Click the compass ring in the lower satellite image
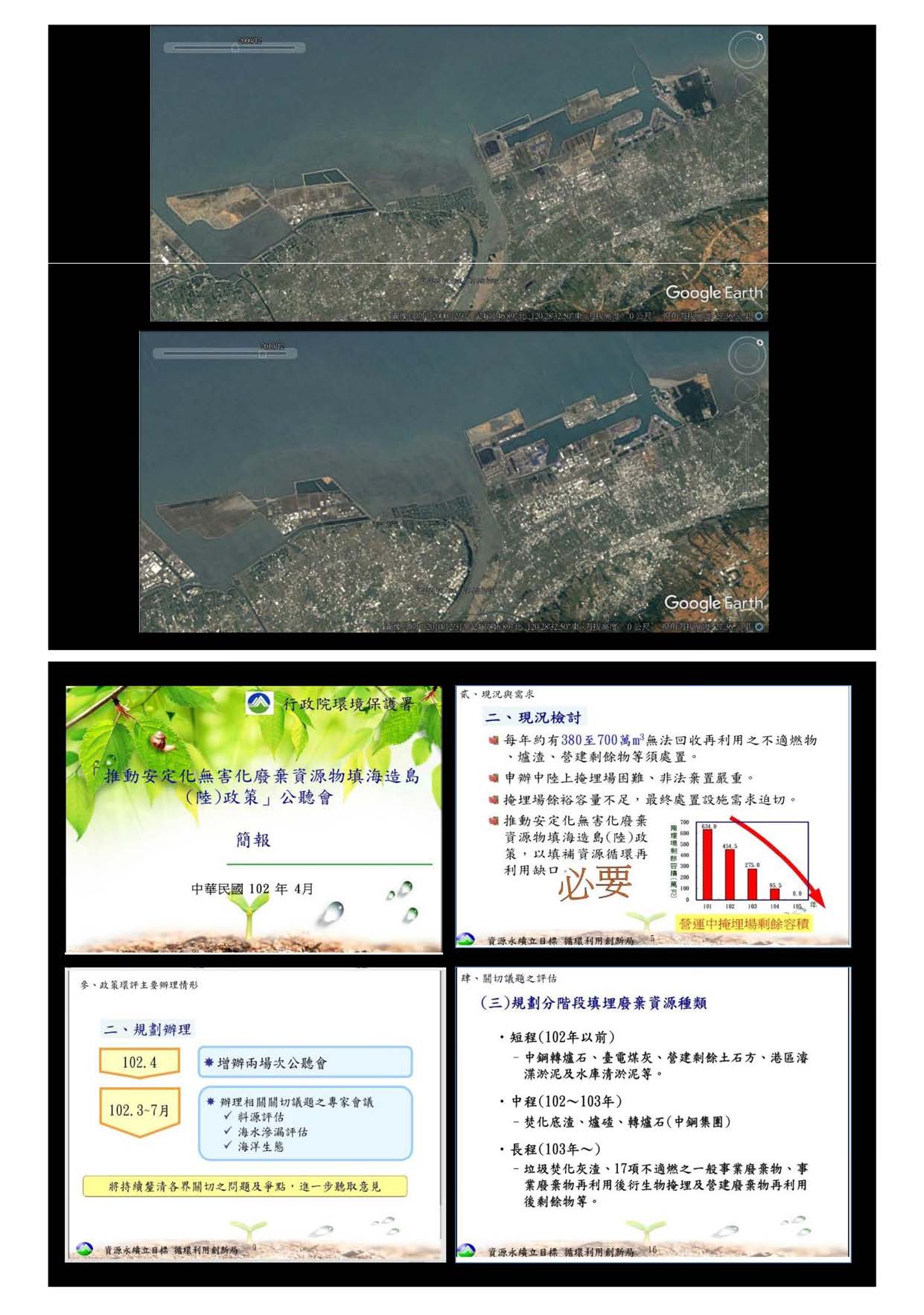This screenshot has height=1315, width=924. [x=746, y=356]
